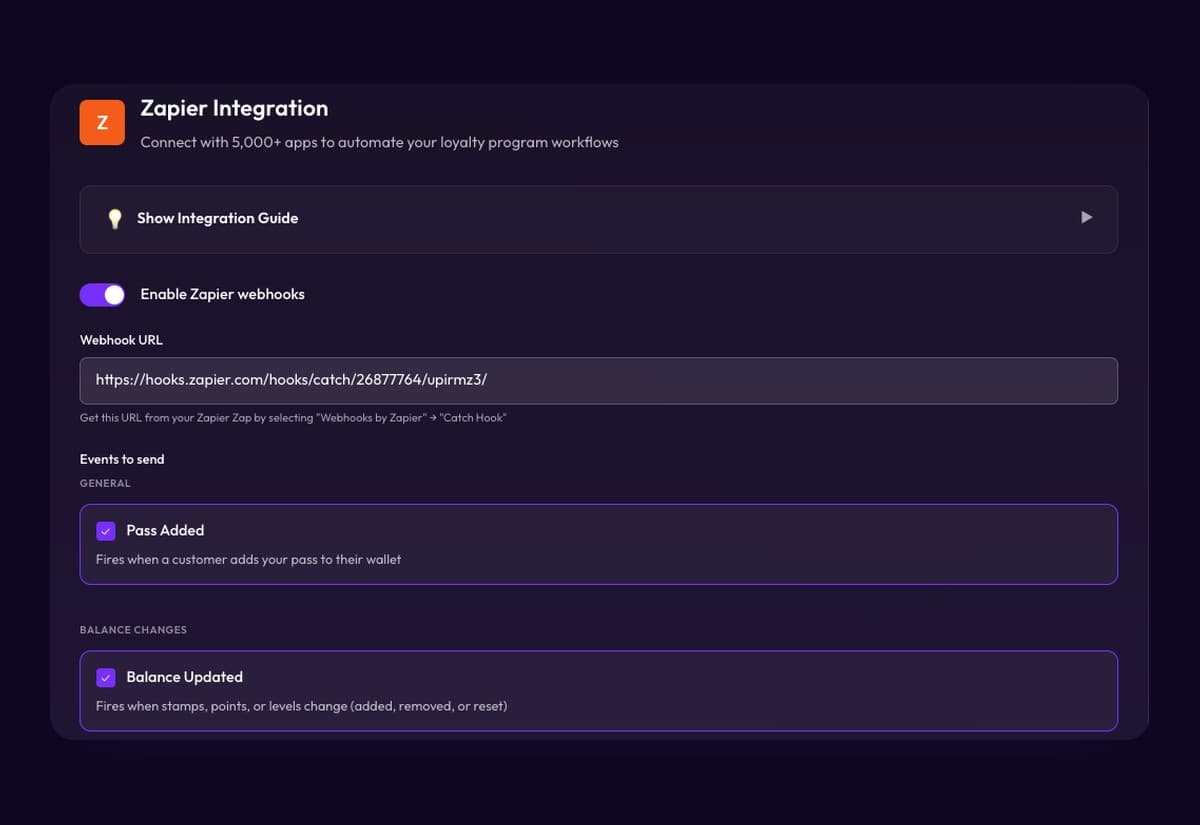
Task: Open the Show Integration Guide section
Action: tap(599, 219)
